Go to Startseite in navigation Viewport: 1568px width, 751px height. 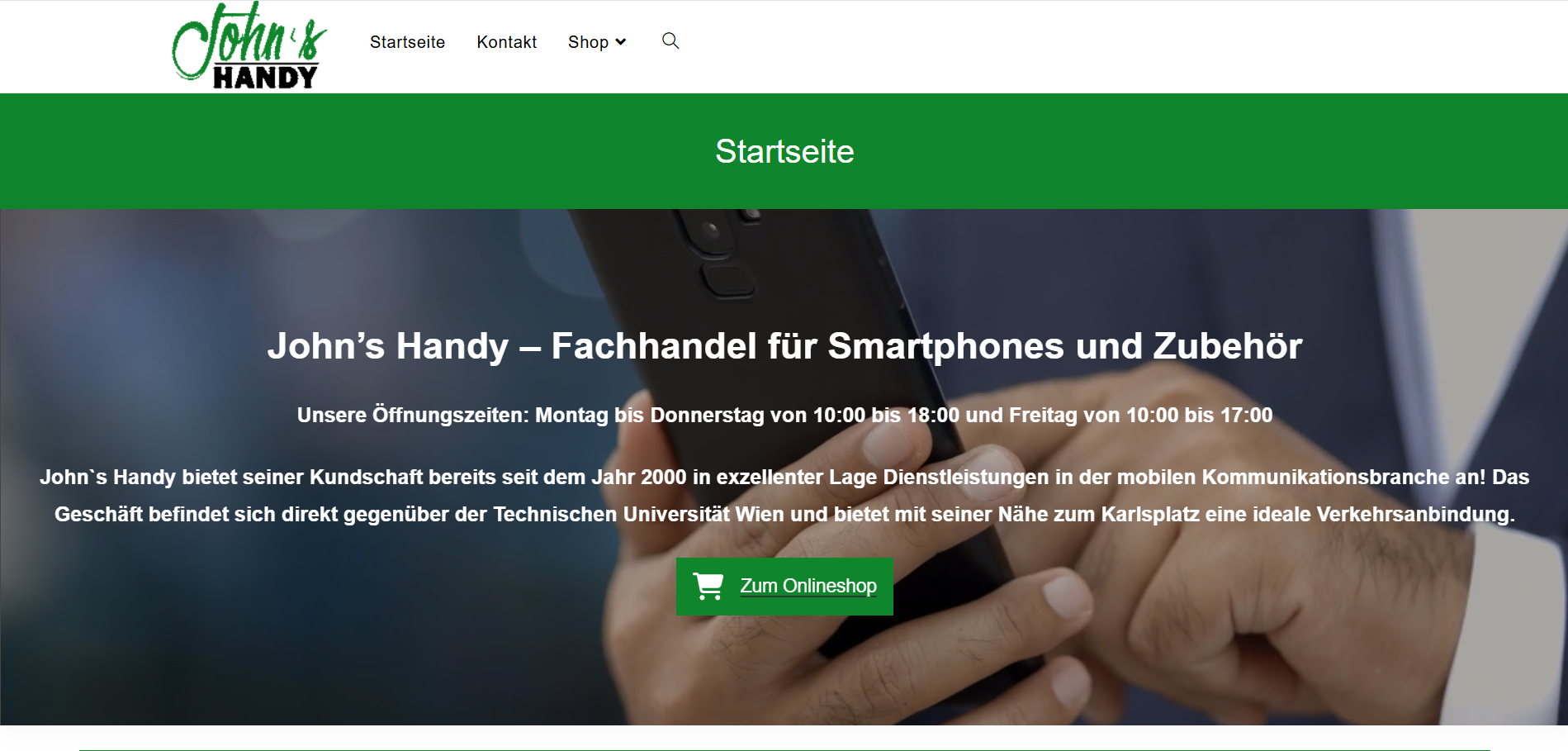click(x=407, y=42)
